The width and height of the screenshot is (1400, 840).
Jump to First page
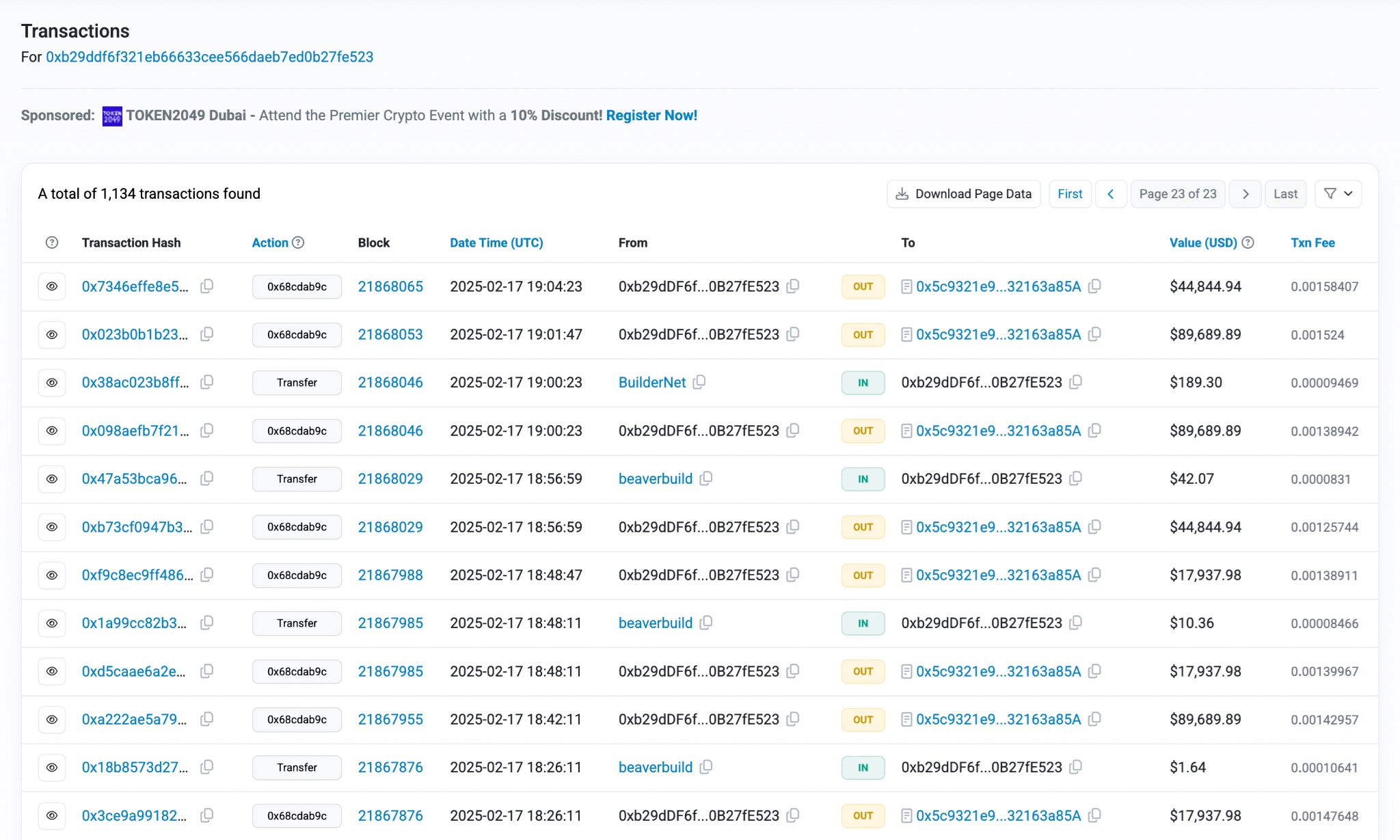tap(1070, 194)
